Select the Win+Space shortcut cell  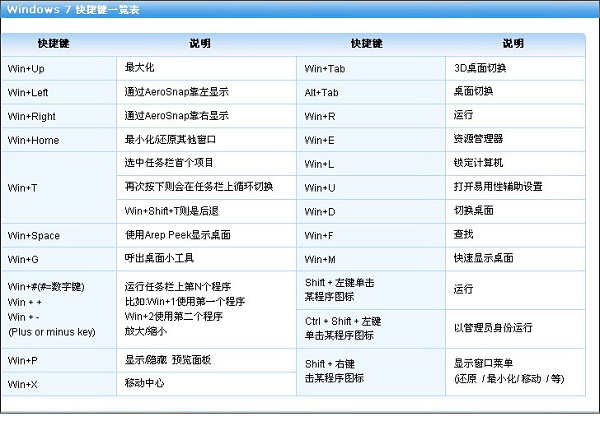[x=33, y=235]
